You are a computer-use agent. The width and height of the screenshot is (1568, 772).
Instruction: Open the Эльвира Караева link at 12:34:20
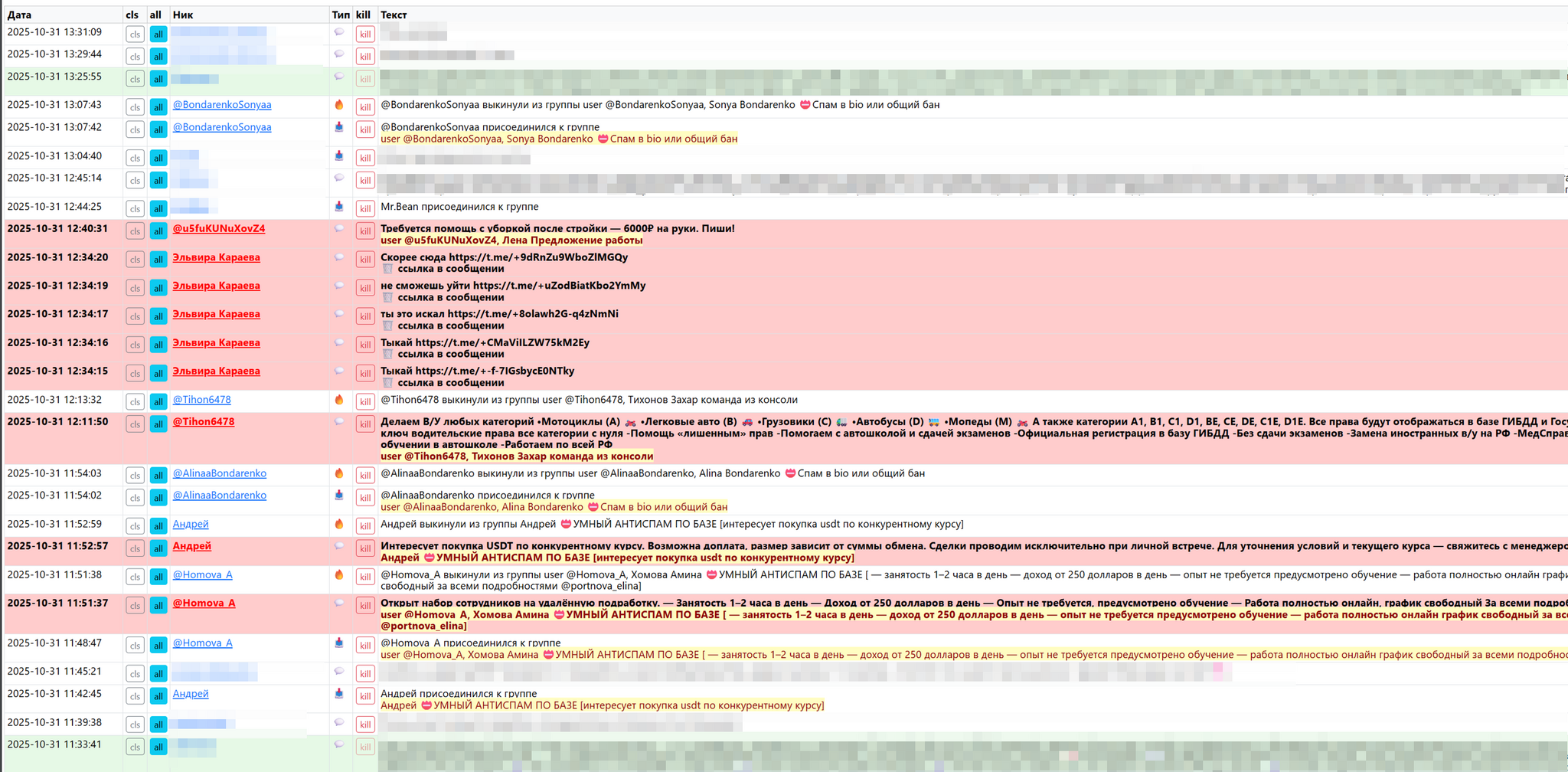pos(216,257)
